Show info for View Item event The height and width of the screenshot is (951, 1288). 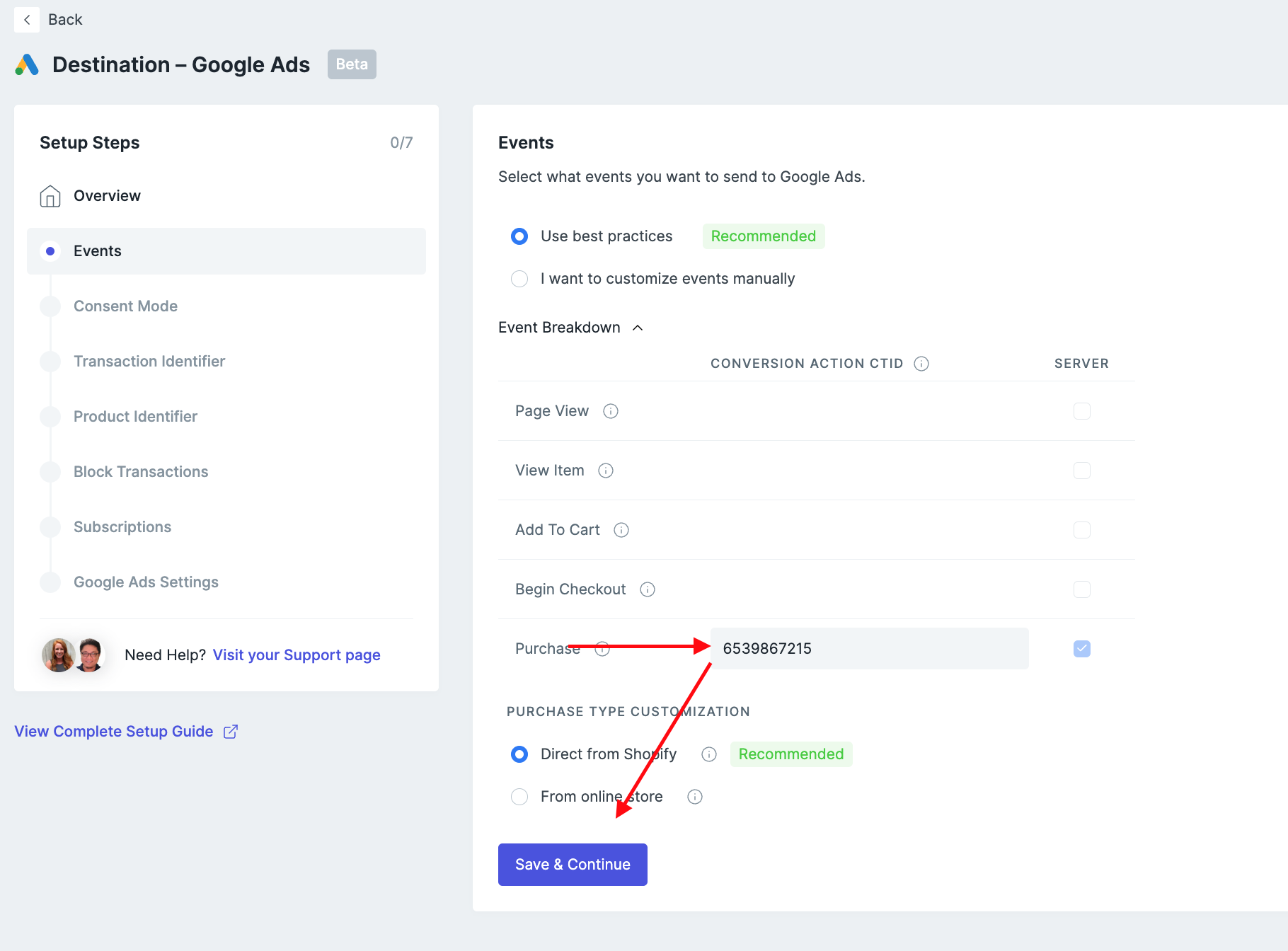click(606, 471)
